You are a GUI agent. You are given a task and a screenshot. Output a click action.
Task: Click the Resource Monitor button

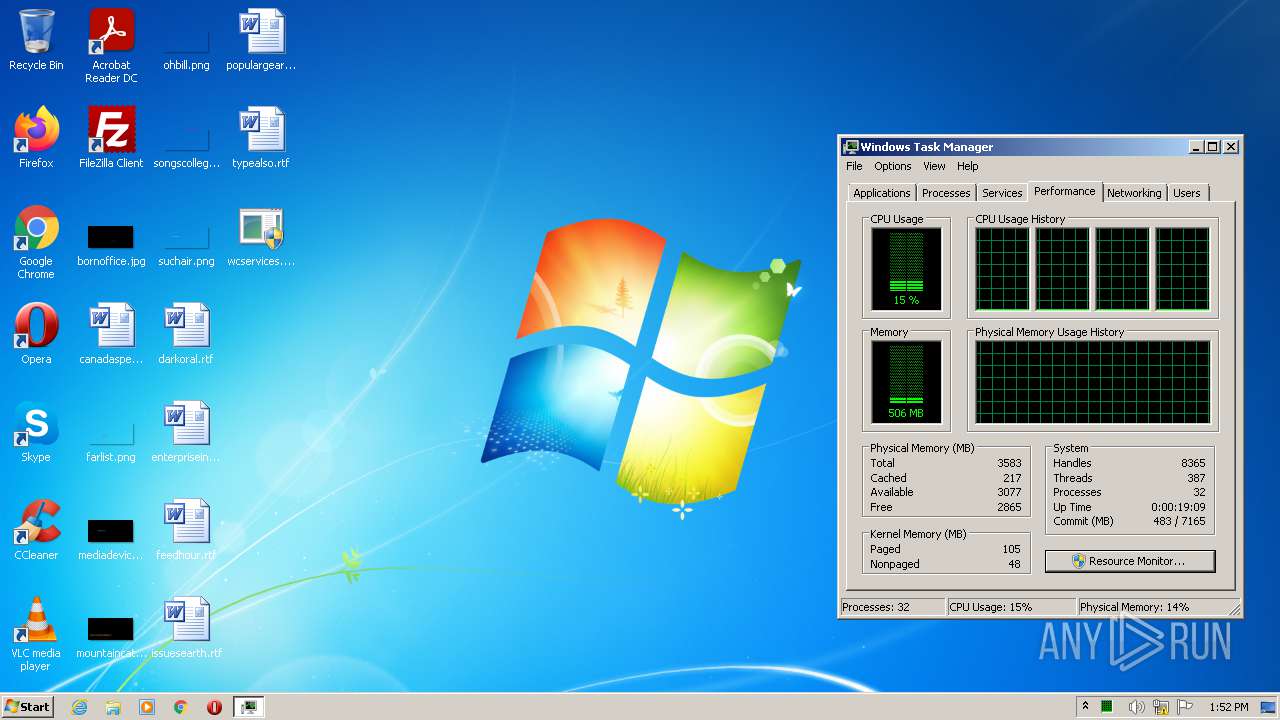coord(1130,561)
